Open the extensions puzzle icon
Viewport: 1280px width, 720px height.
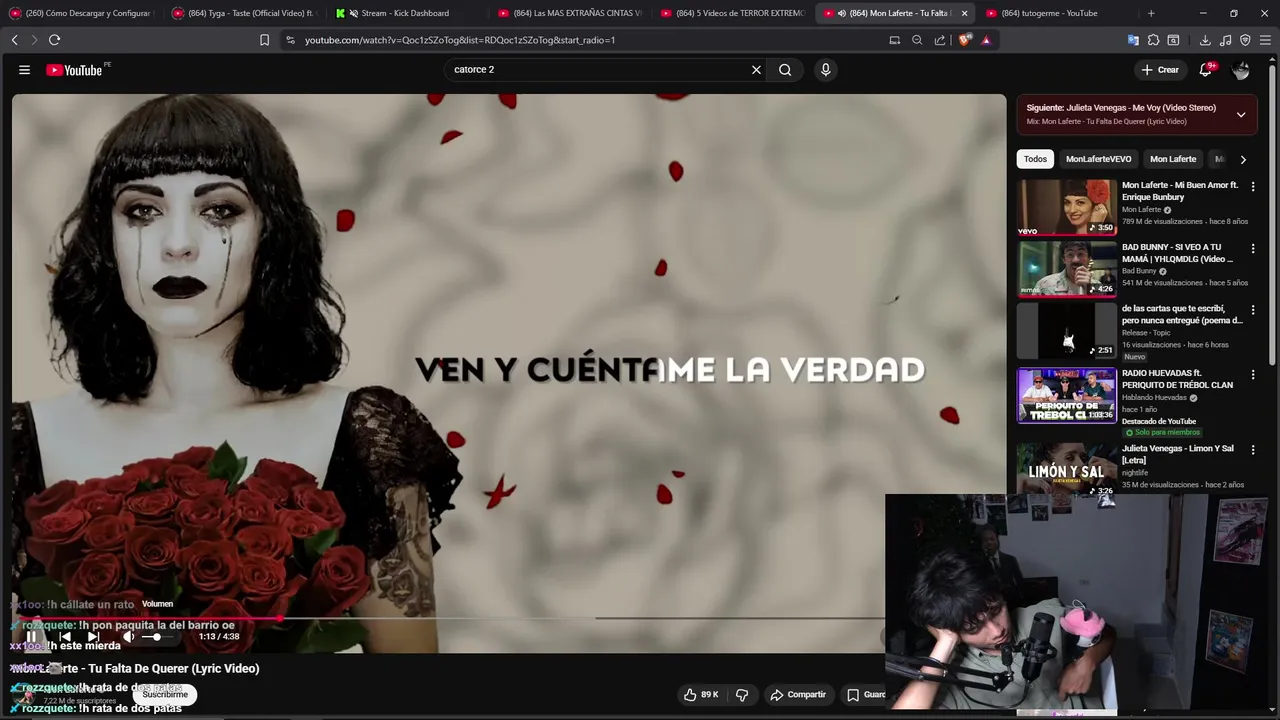(1153, 40)
